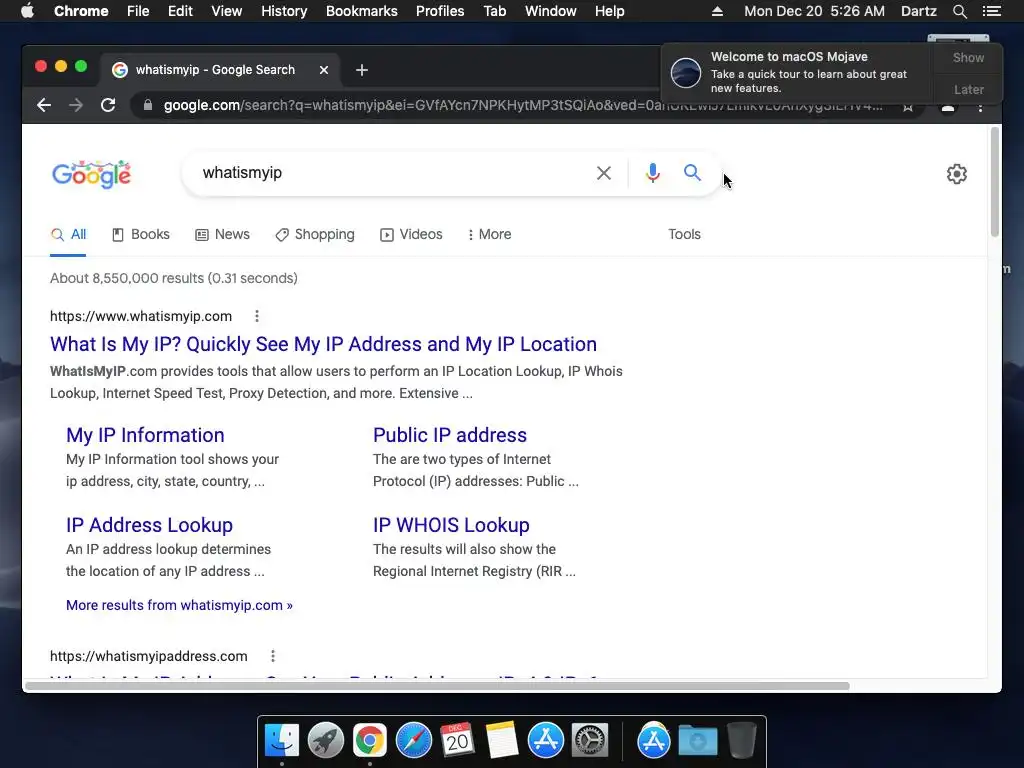1024x768 pixels.
Task: Open the Bookmarks menu
Action: 362,11
